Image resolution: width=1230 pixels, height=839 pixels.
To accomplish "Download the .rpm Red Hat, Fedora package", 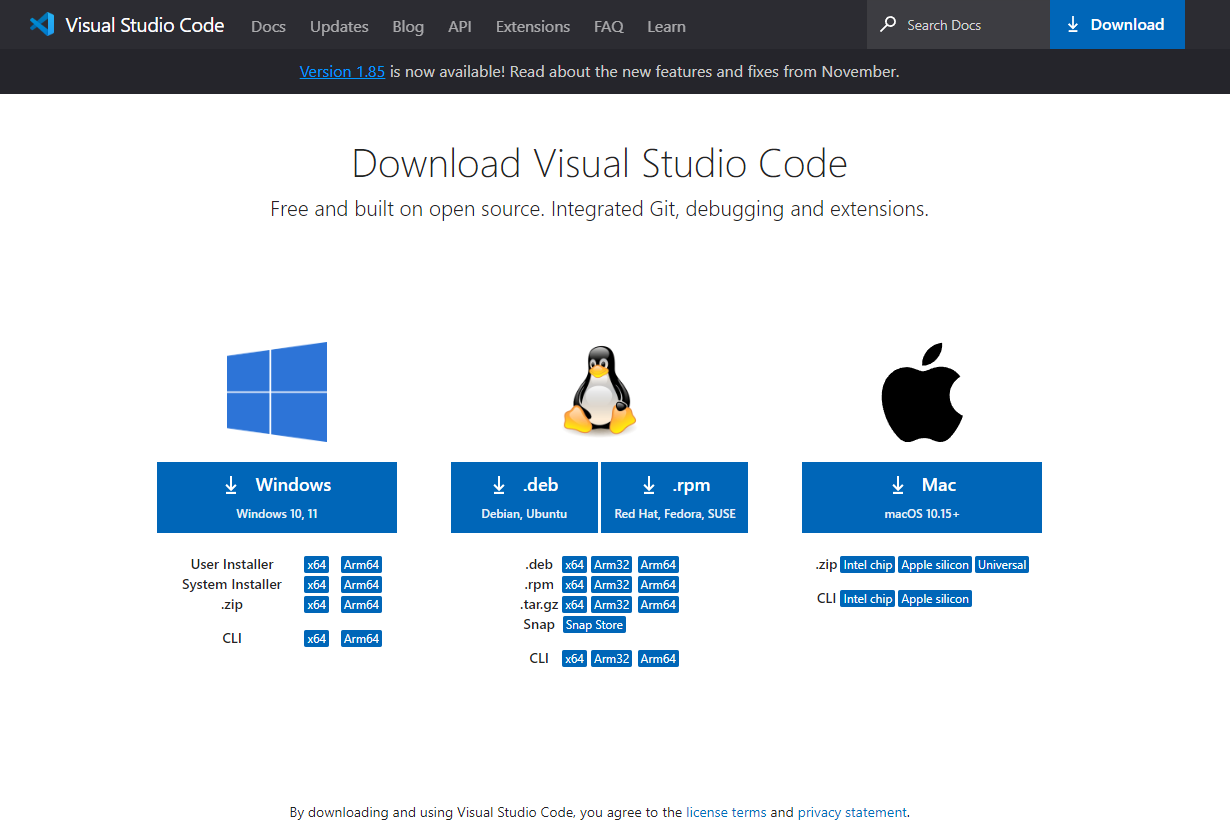I will [x=675, y=497].
